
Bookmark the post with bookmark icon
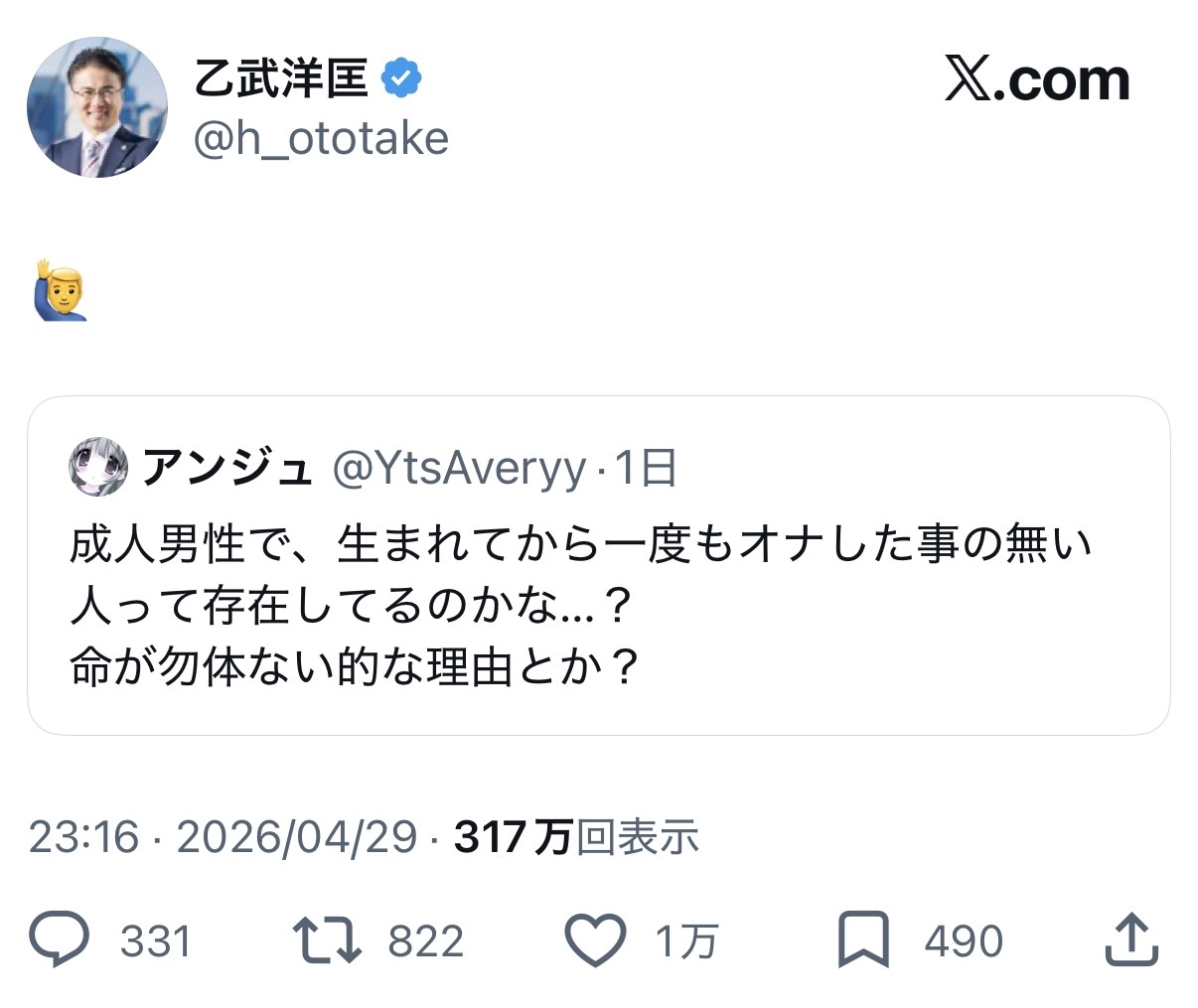[x=863, y=940]
